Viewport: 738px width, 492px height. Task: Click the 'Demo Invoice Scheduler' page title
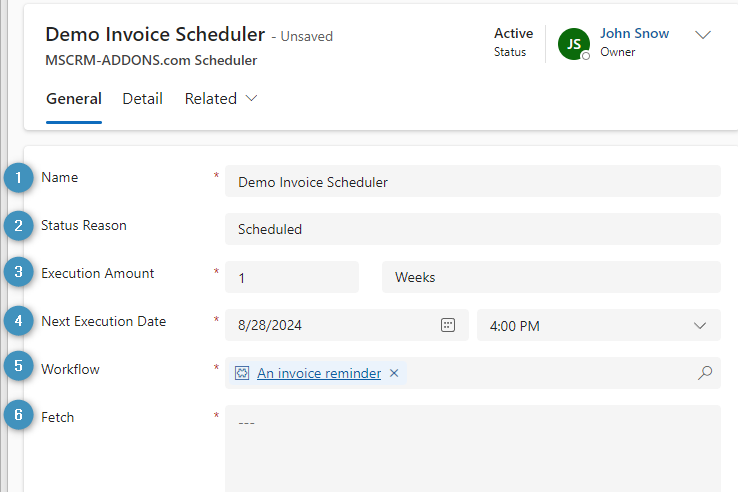[155, 34]
